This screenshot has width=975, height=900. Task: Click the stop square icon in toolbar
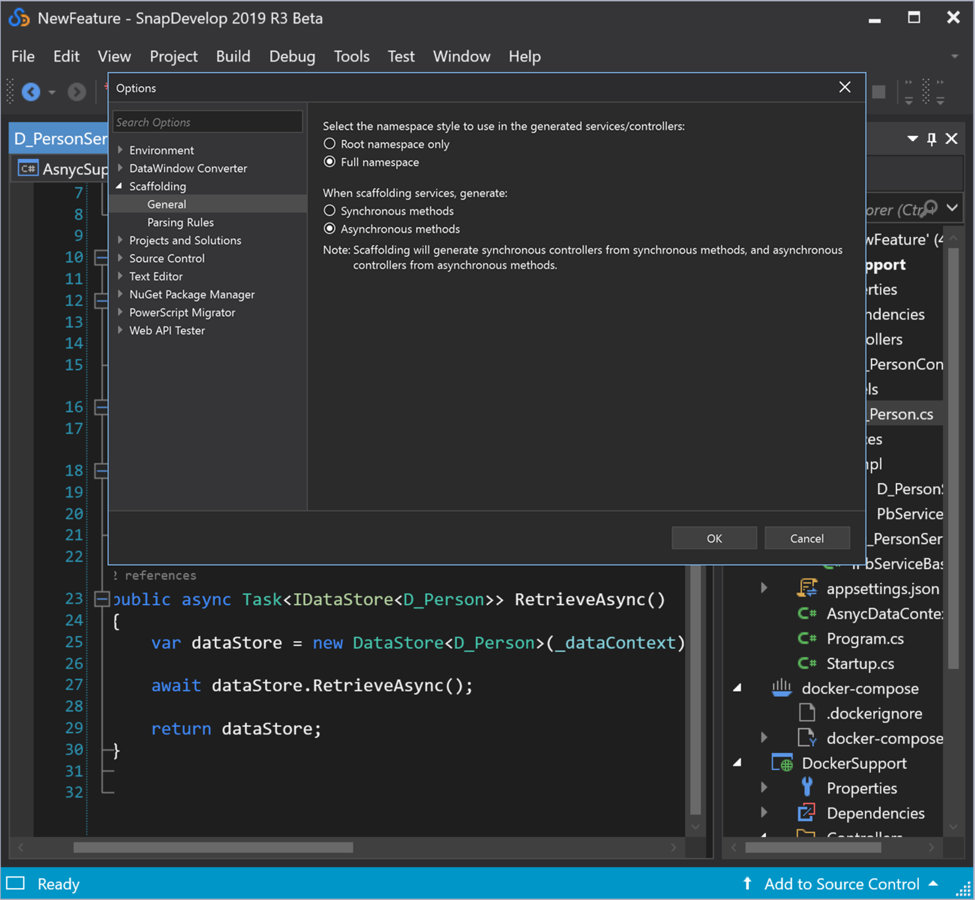pos(879,92)
